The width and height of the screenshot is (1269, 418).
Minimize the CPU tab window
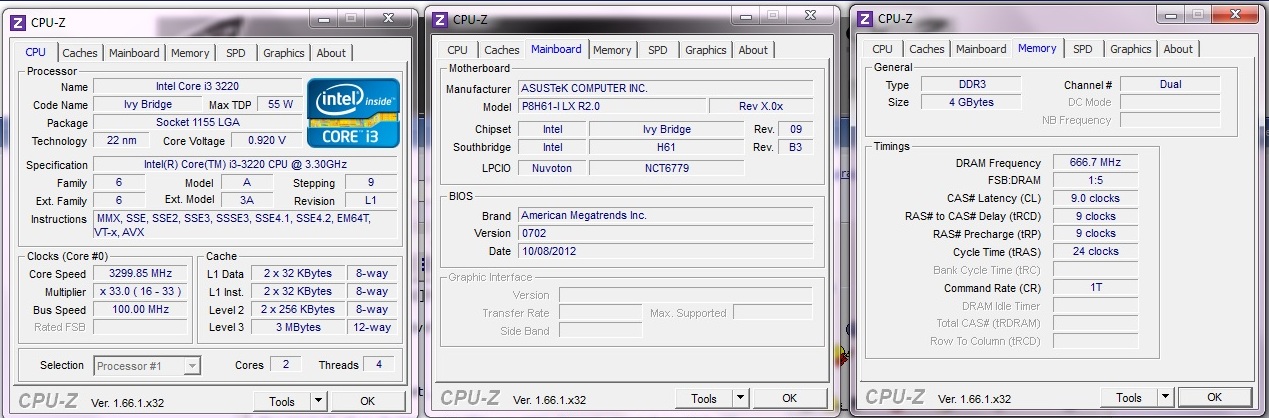pos(324,19)
